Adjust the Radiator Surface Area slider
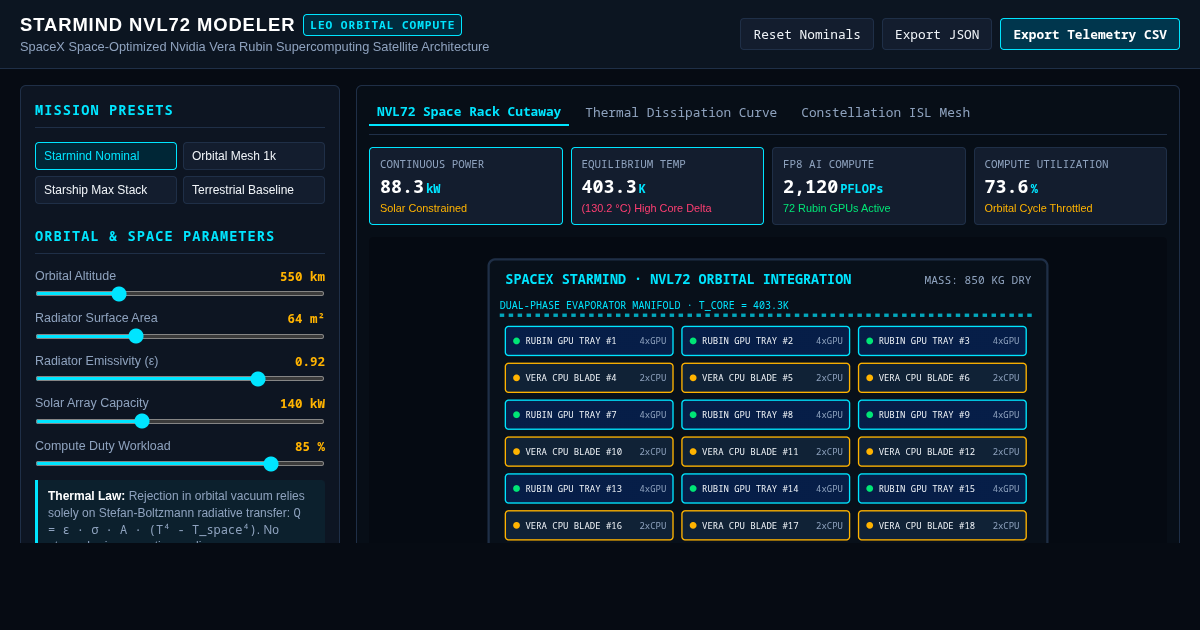The width and height of the screenshot is (1200, 630). [180, 336]
